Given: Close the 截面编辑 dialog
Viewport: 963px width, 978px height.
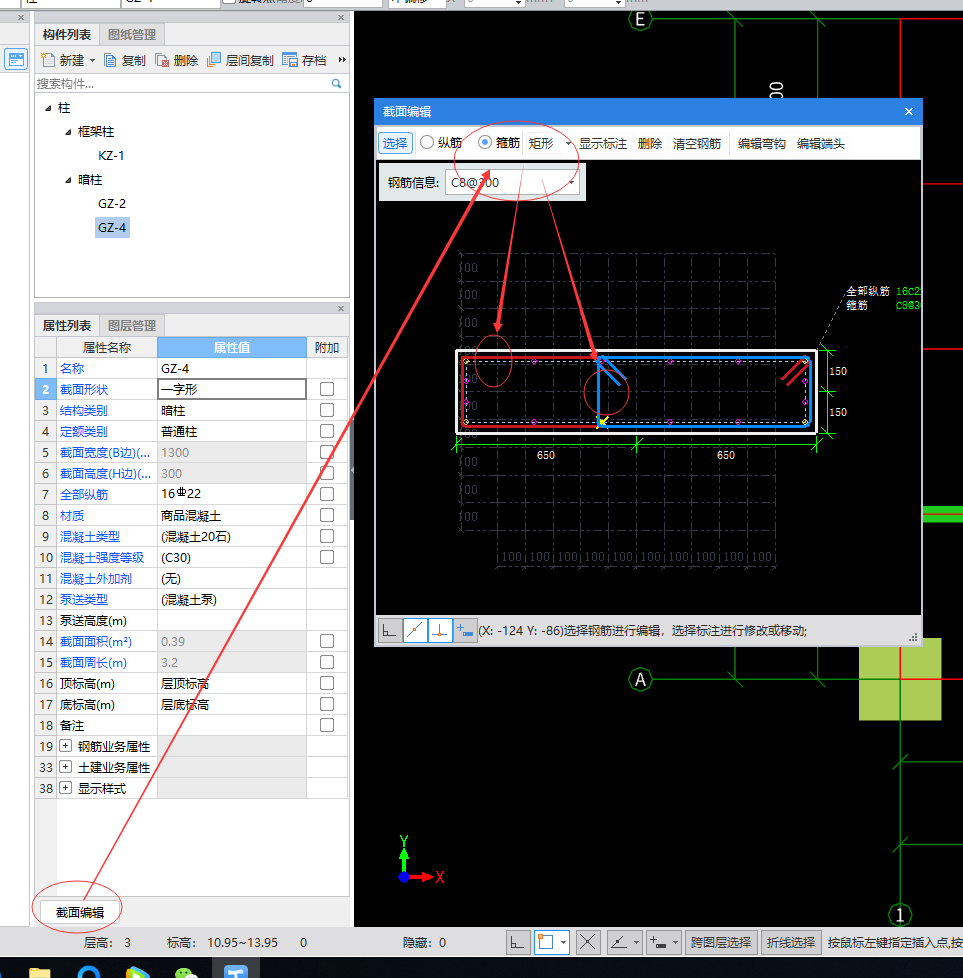Looking at the screenshot, I should pyautogui.click(x=909, y=112).
